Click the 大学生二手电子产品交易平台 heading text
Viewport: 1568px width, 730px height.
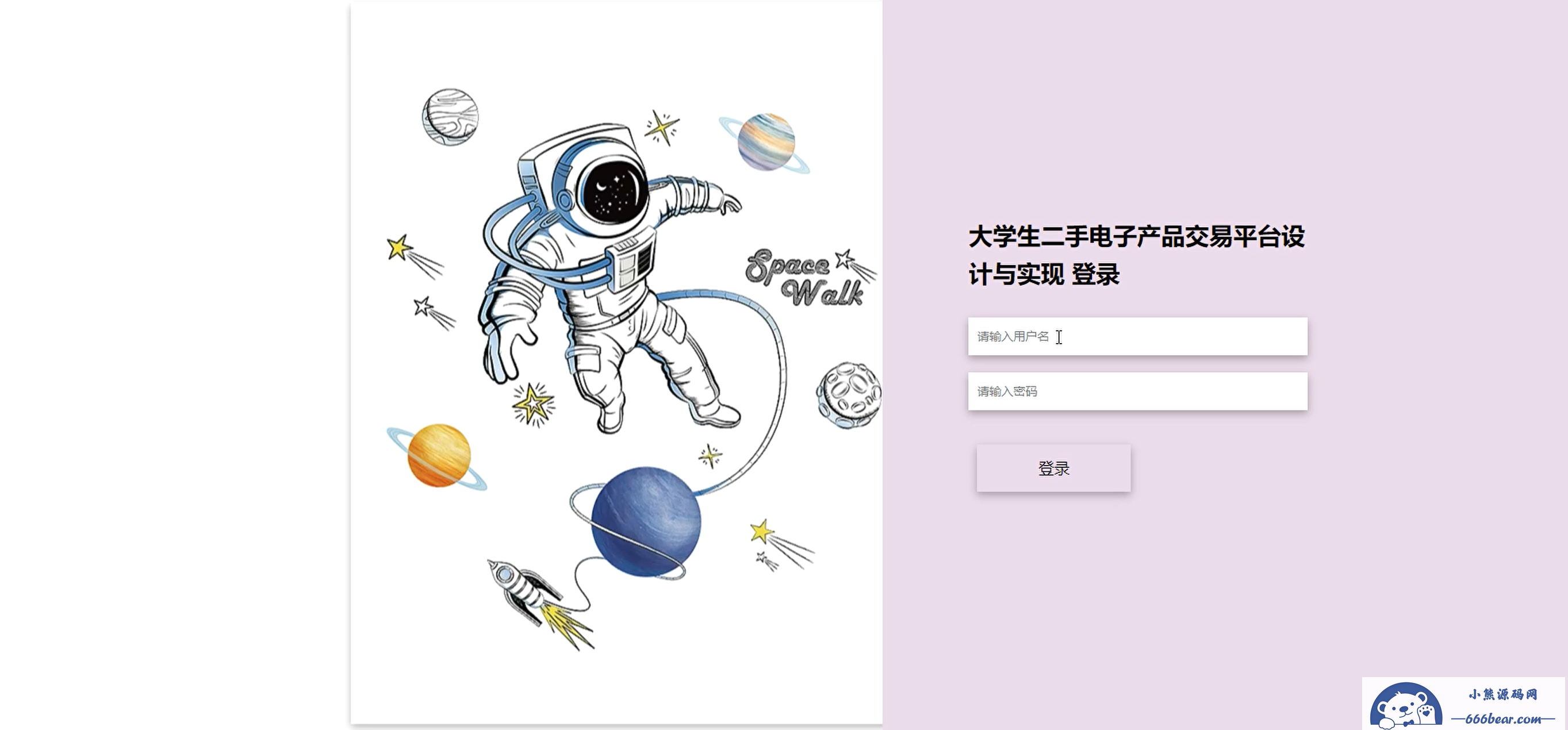click(x=1124, y=237)
